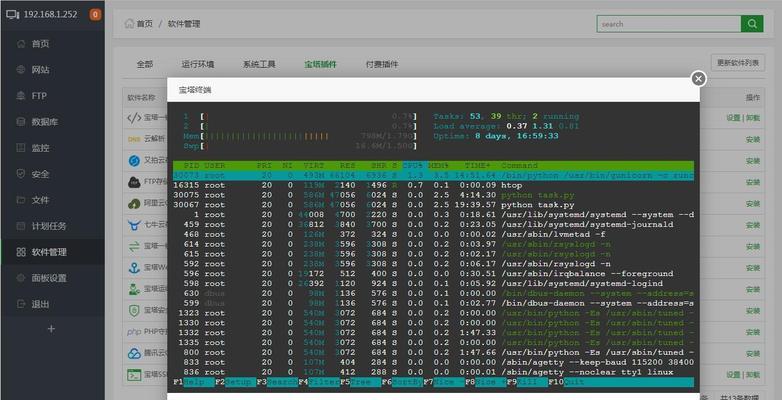782x400 pixels.
Task: Click the 更新软件列表 button
Action: point(738,63)
